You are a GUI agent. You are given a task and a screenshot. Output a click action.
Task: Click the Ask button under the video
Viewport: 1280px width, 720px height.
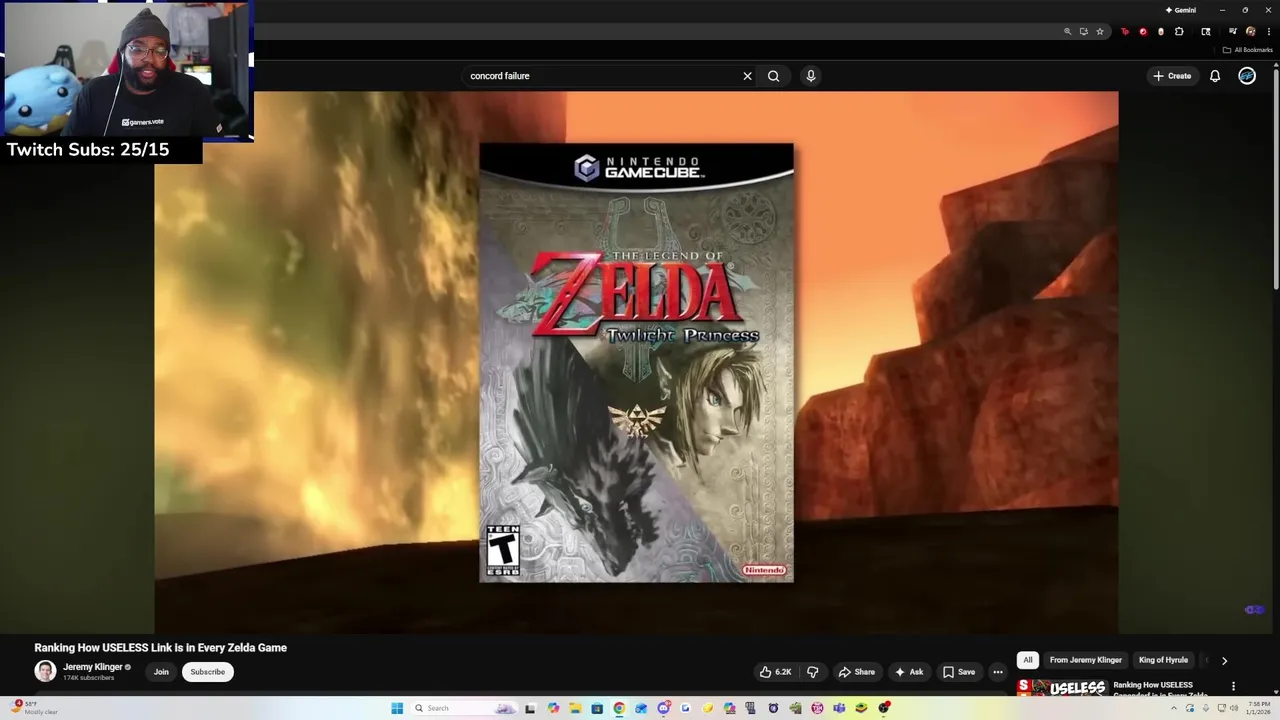909,672
